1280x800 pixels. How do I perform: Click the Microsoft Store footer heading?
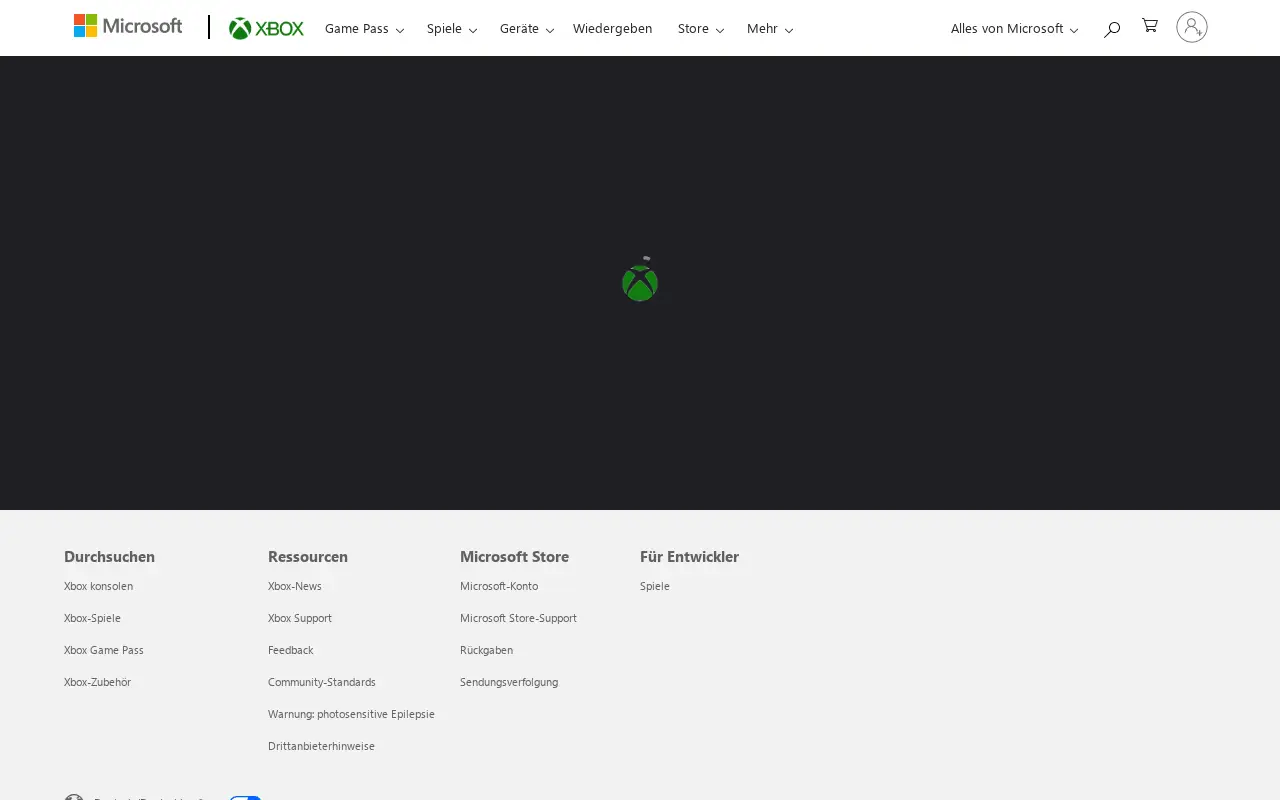(514, 556)
